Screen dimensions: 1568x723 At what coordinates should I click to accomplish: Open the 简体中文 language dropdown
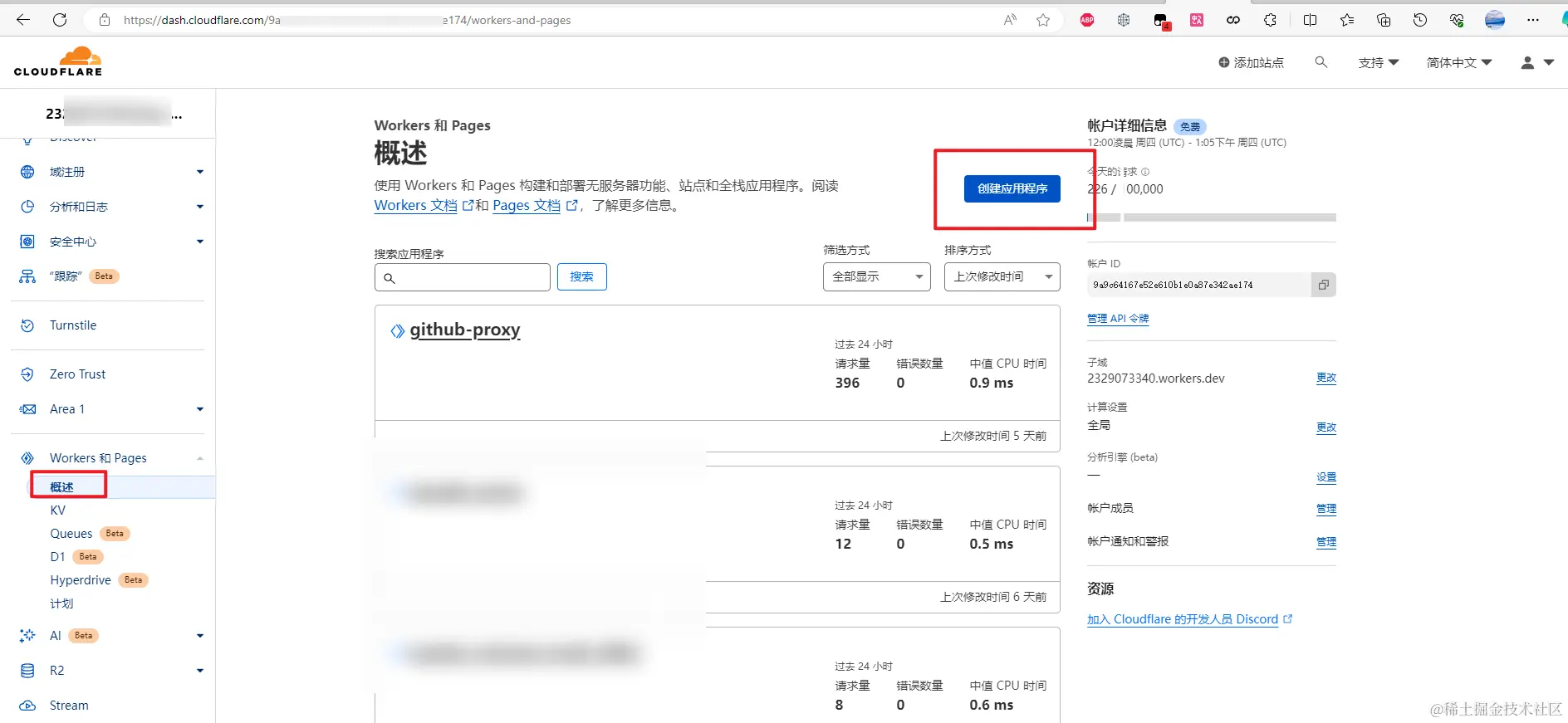(1459, 62)
